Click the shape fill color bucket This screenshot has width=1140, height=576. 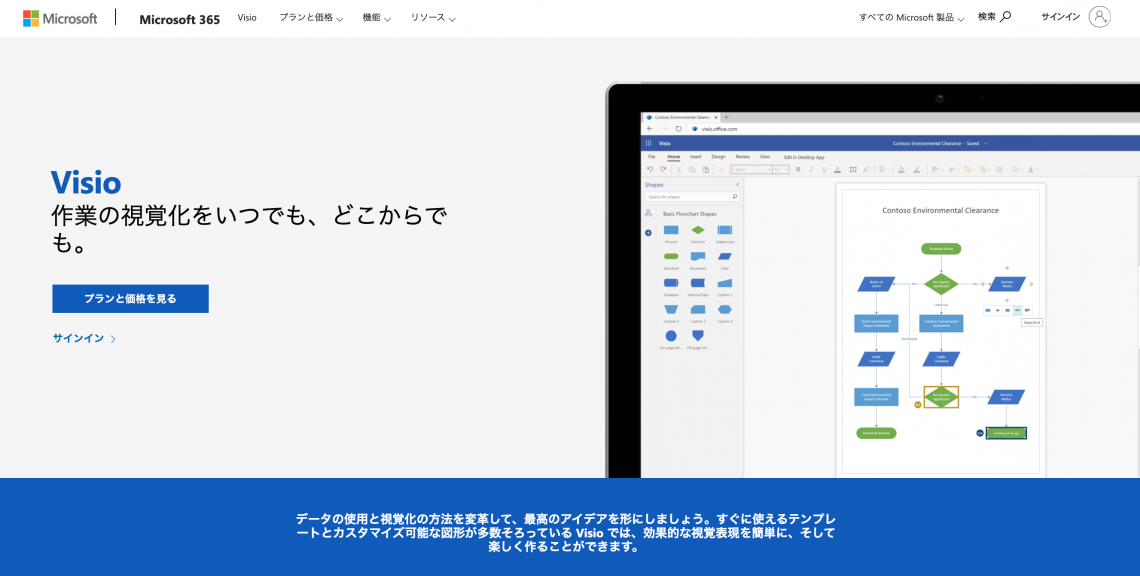point(902,169)
